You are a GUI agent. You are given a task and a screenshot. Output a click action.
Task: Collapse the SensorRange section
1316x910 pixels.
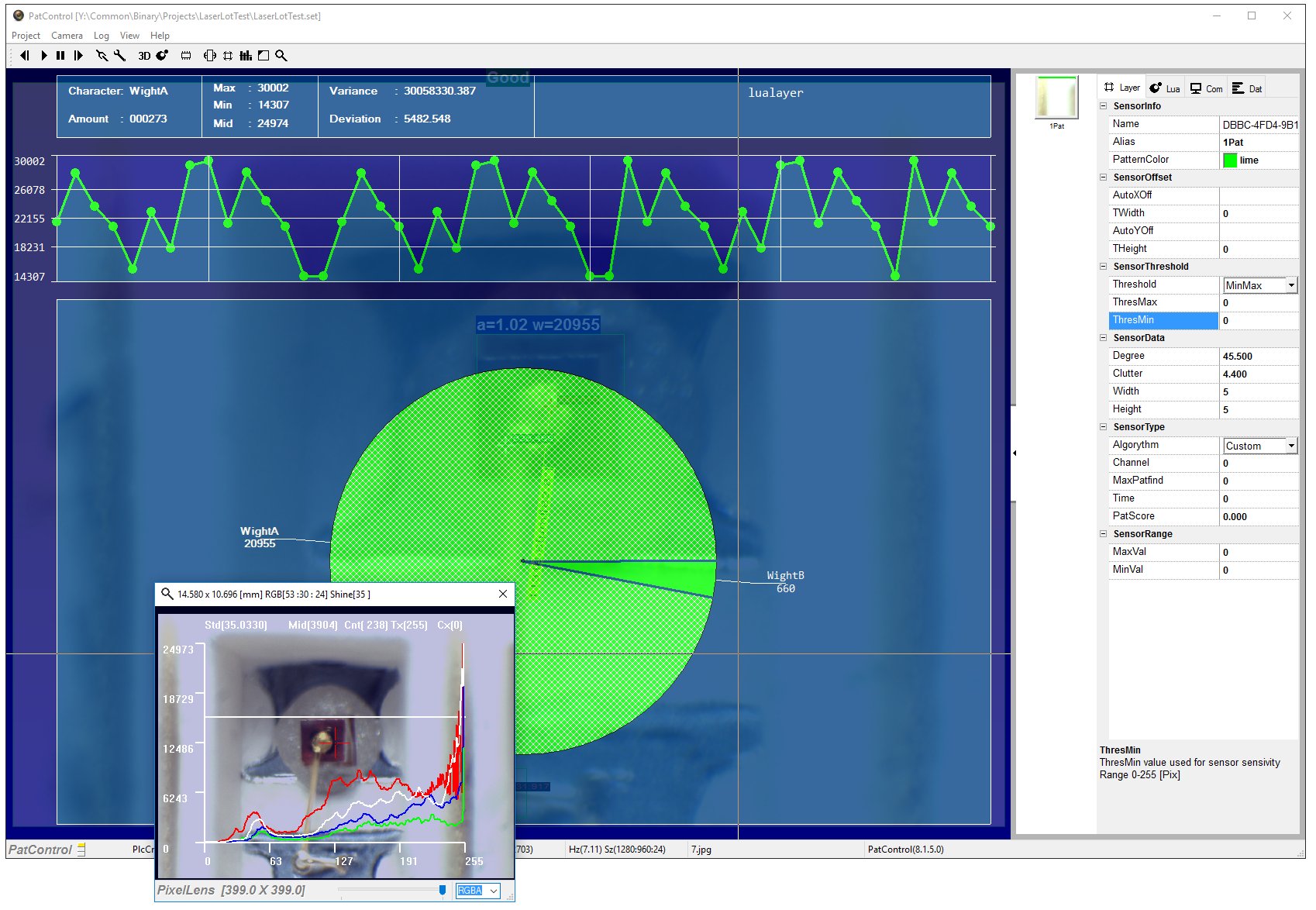click(x=1104, y=534)
